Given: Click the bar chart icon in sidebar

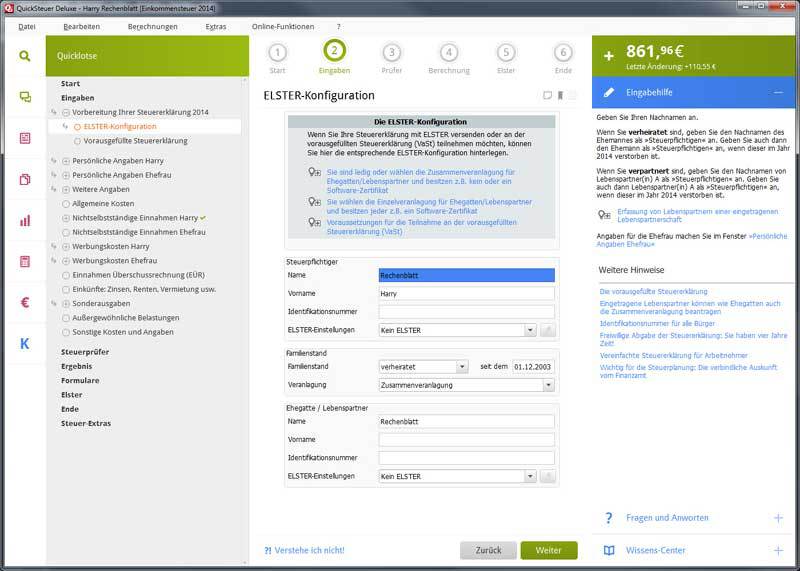Looking at the screenshot, I should [24, 220].
